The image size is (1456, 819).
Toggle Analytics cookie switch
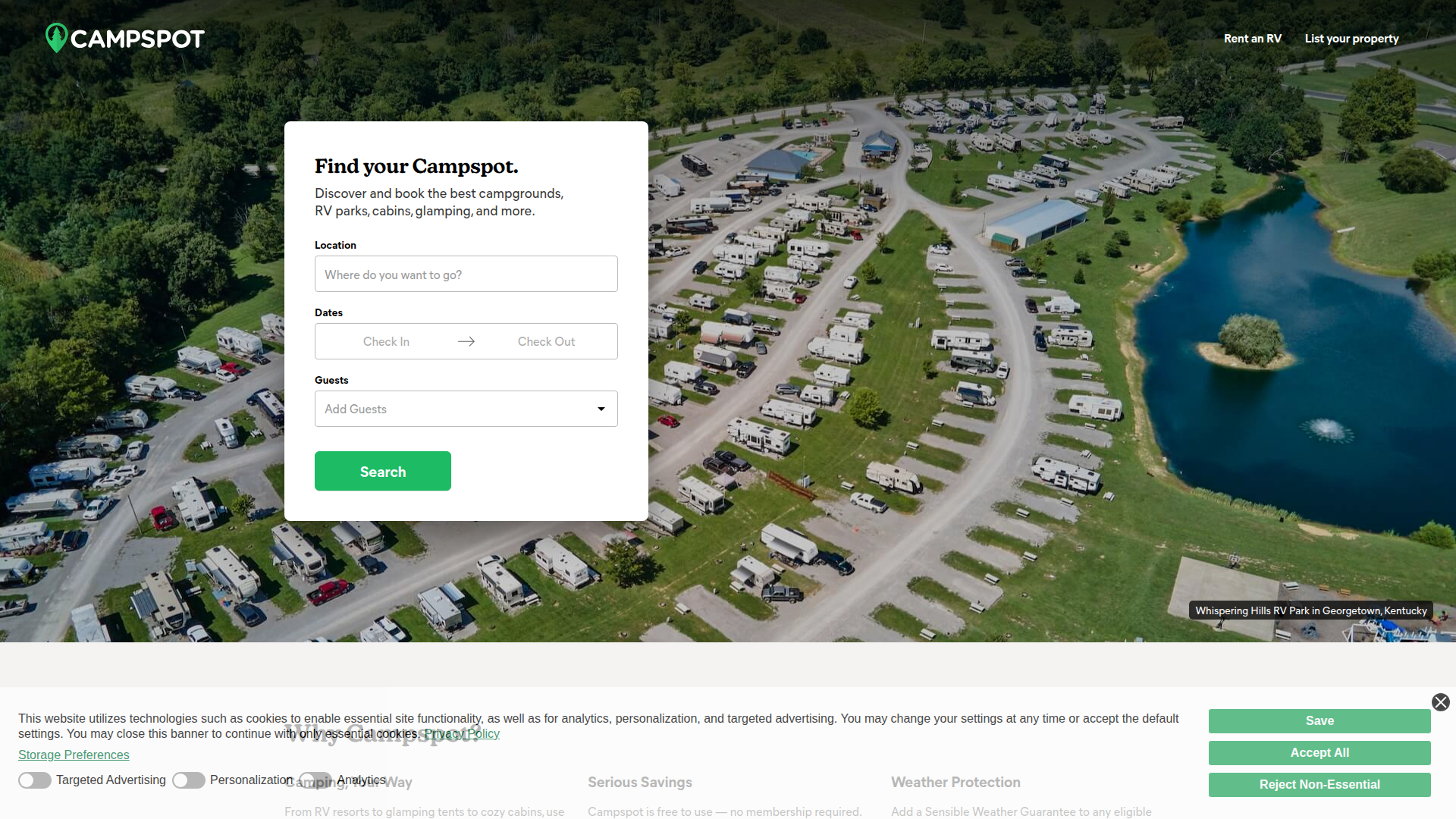coord(315,780)
